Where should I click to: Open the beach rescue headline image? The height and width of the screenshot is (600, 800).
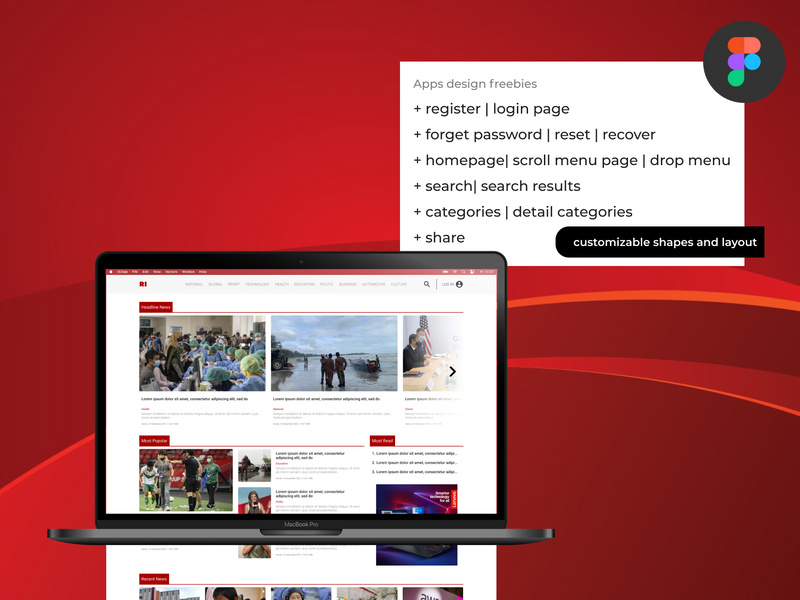pos(334,353)
